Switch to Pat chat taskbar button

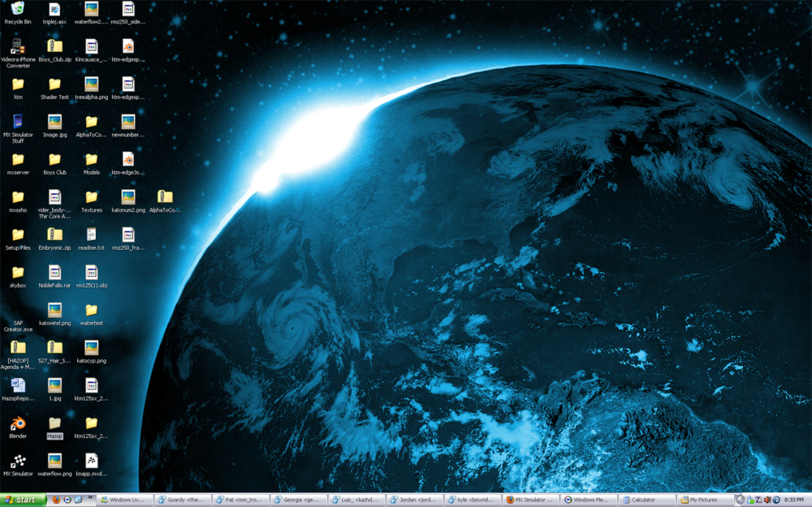tap(242, 500)
